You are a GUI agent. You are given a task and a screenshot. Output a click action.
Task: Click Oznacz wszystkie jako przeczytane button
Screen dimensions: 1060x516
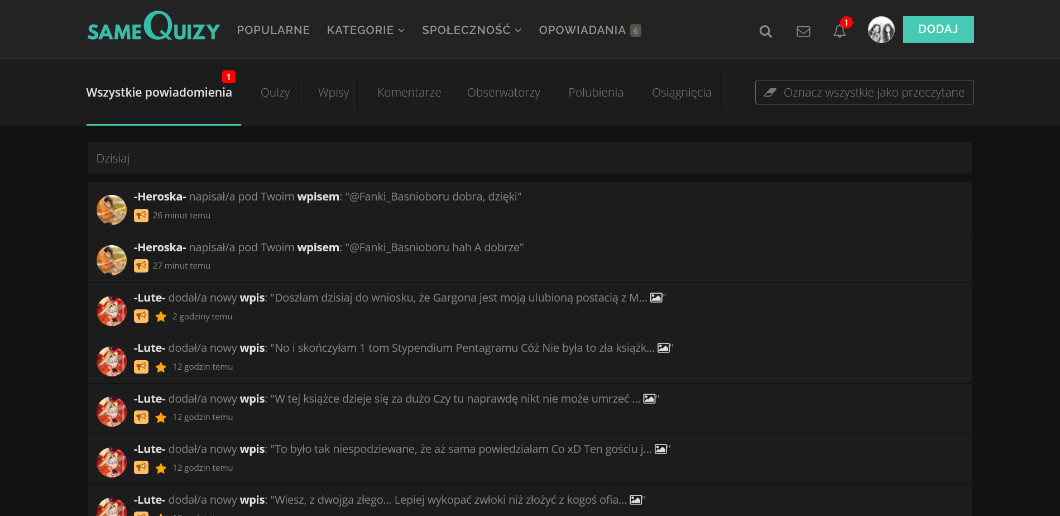864,93
